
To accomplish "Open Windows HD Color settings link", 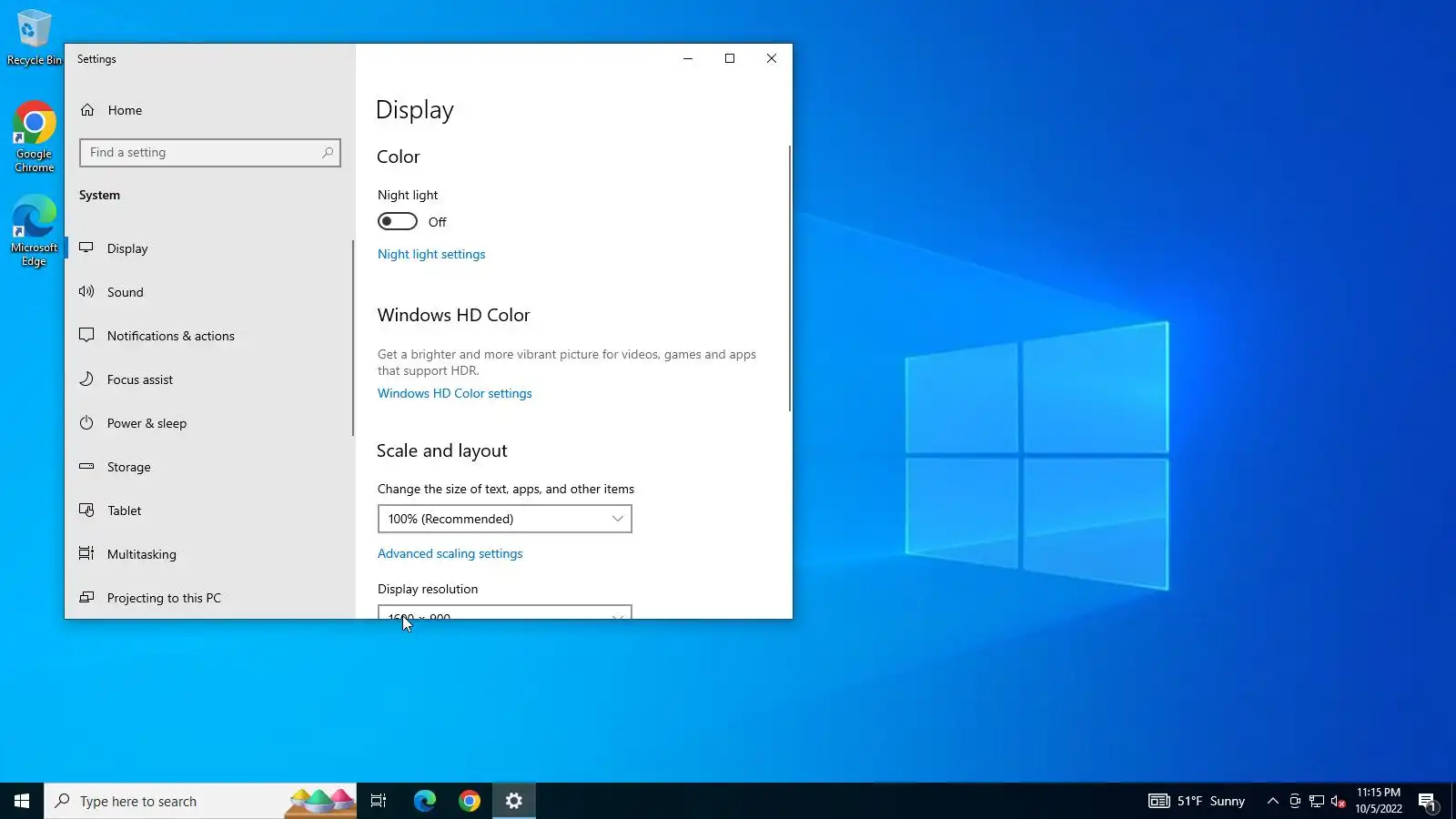I will [455, 393].
